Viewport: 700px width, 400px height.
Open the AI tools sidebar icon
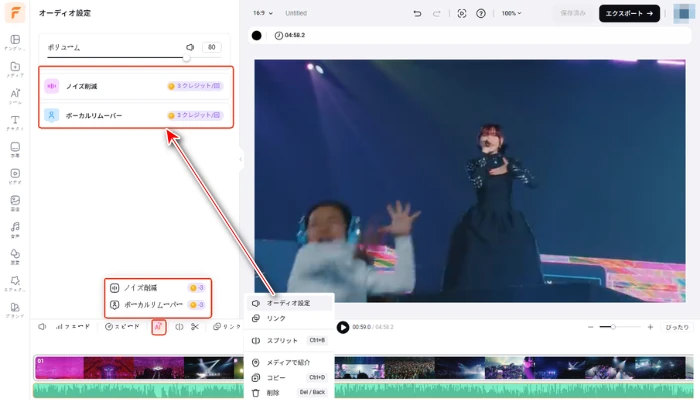[x=15, y=96]
